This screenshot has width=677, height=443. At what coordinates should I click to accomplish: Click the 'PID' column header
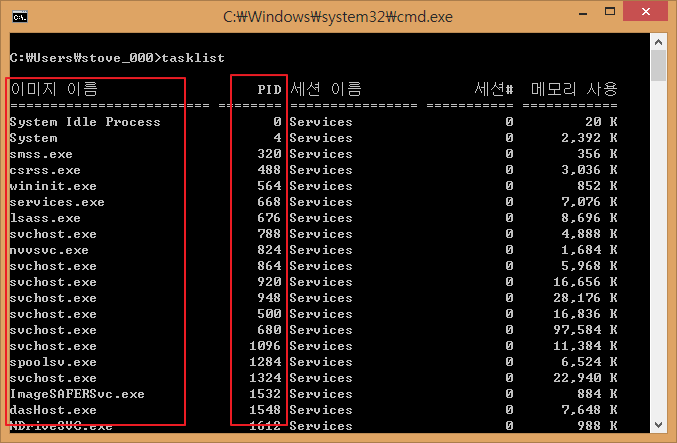(269, 89)
